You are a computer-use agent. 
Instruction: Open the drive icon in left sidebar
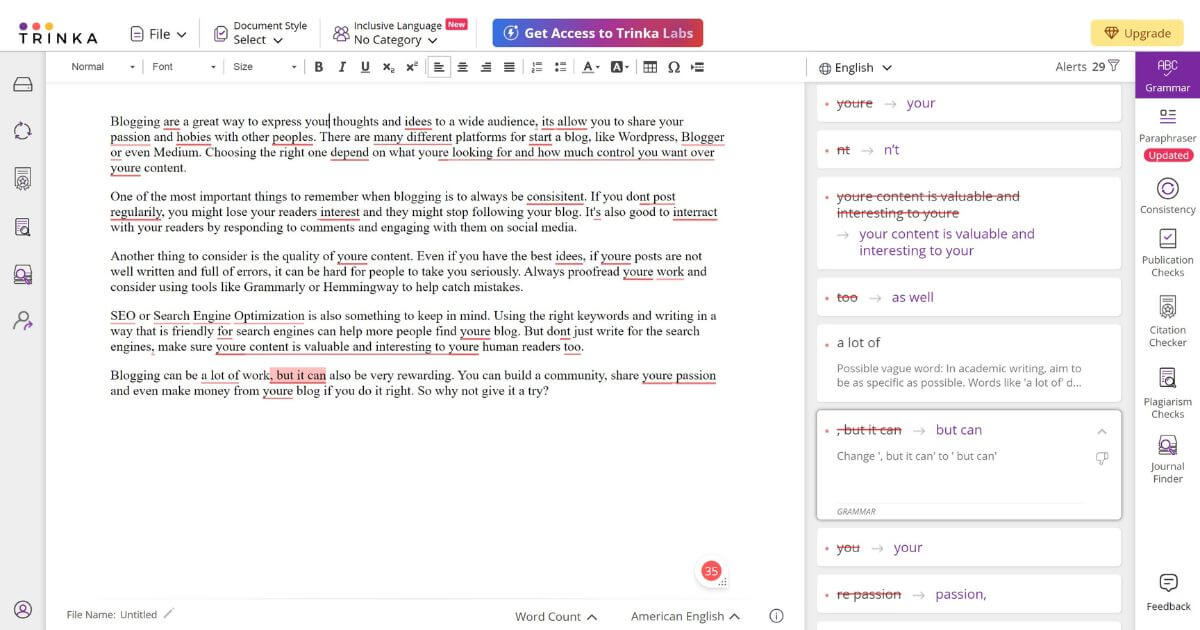click(x=23, y=84)
